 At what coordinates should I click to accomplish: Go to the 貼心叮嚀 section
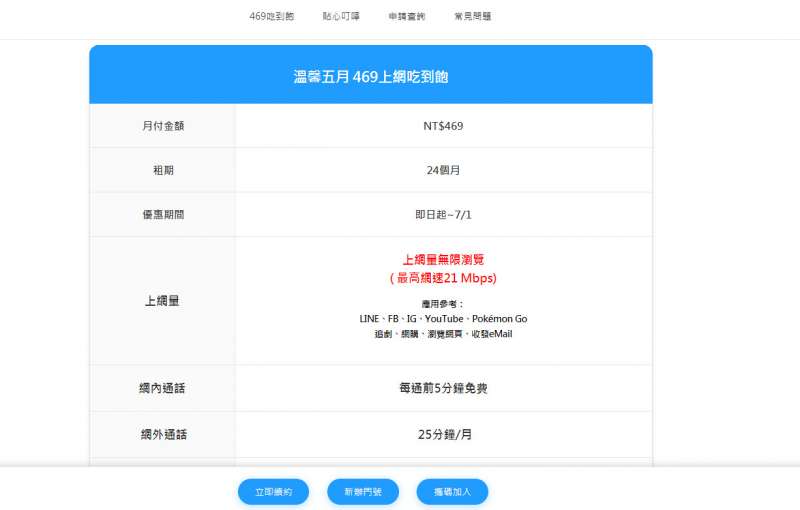coord(341,17)
